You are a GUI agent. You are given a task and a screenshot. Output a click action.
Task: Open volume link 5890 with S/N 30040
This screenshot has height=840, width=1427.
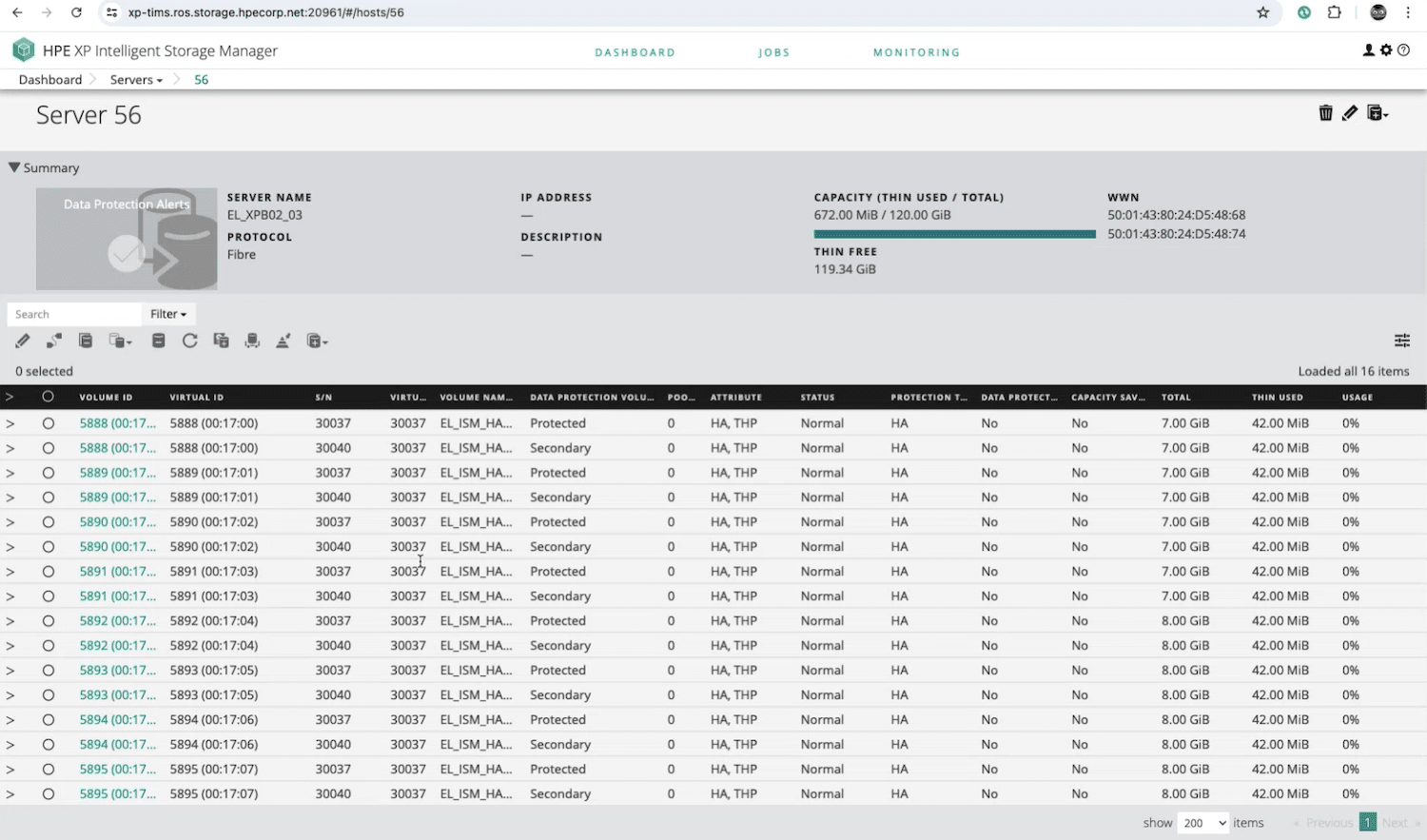point(118,547)
